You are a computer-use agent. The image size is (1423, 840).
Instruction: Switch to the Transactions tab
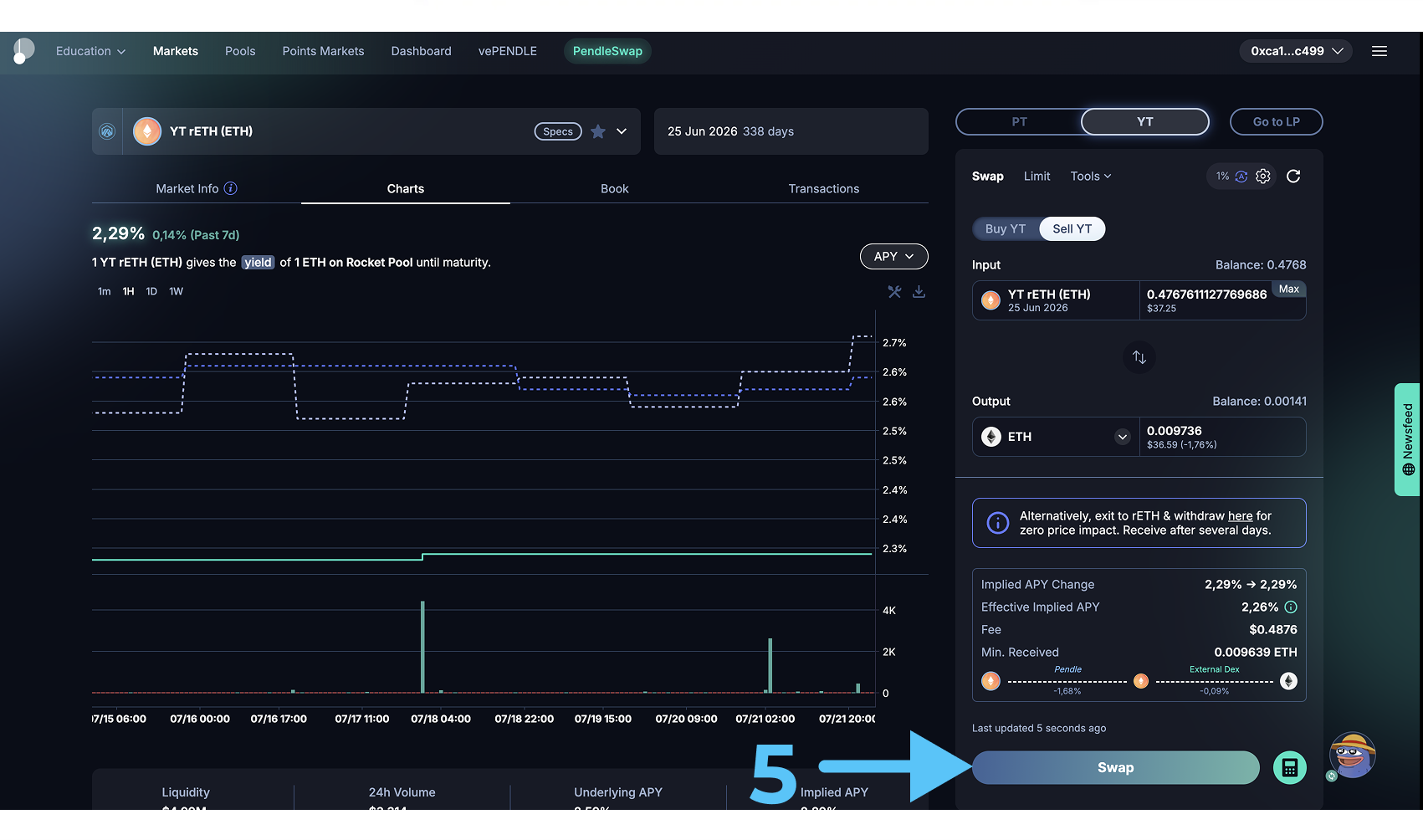[x=823, y=189]
